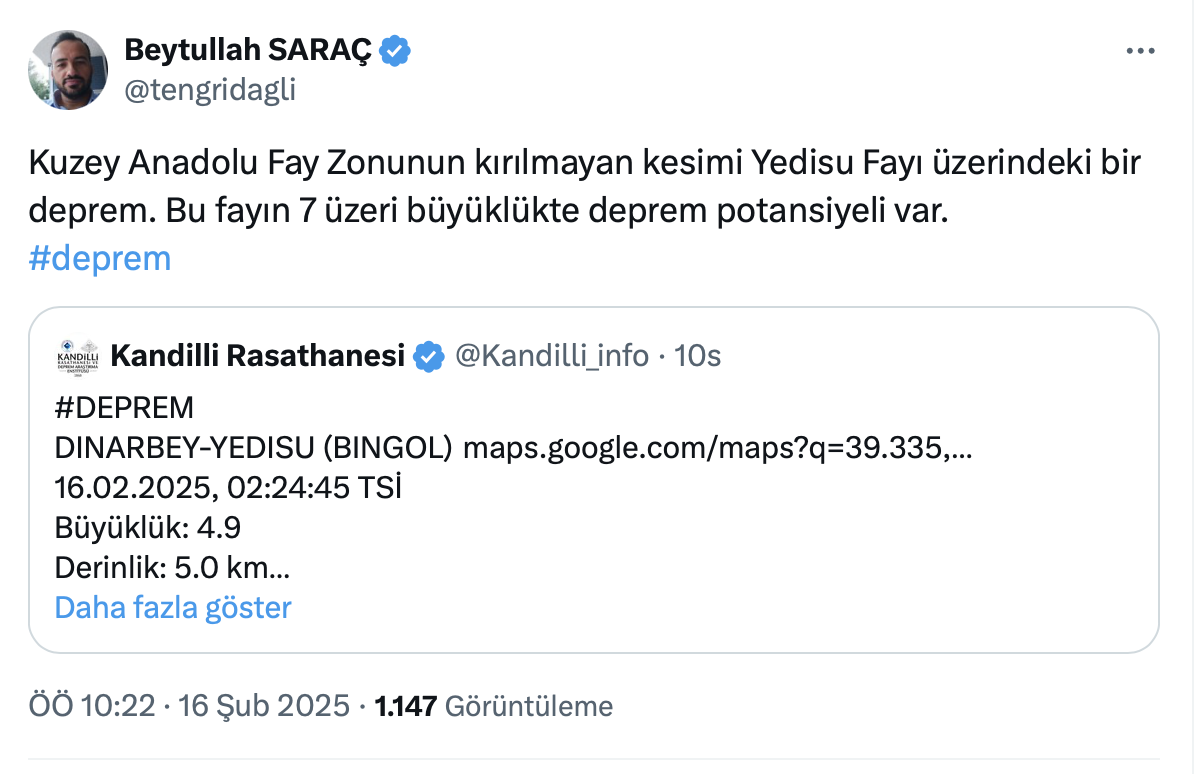The image size is (1198, 774).
Task: Click the @Kandilli_info handle
Action: (x=551, y=355)
